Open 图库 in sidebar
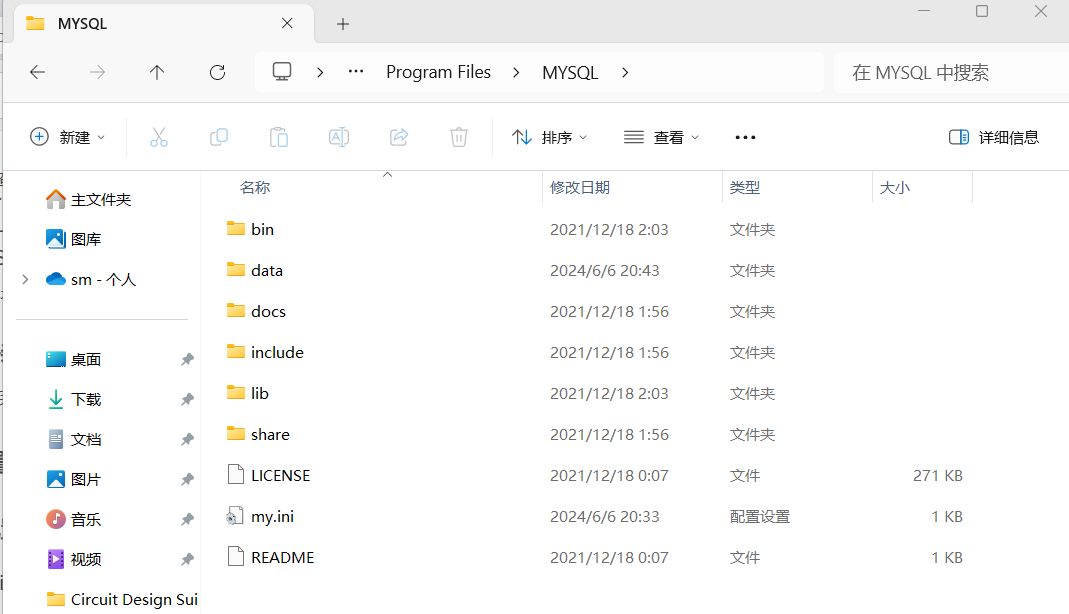Screen dimensions: 1069x614 tap(74, 239)
